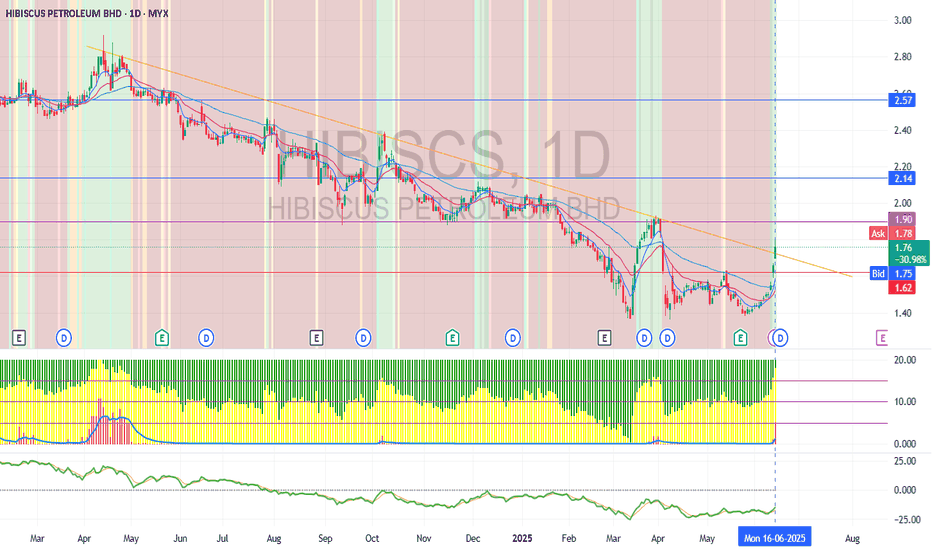The height and width of the screenshot is (550, 932).
Task: Click the 10.00 indicator axis label
Action: pos(905,402)
